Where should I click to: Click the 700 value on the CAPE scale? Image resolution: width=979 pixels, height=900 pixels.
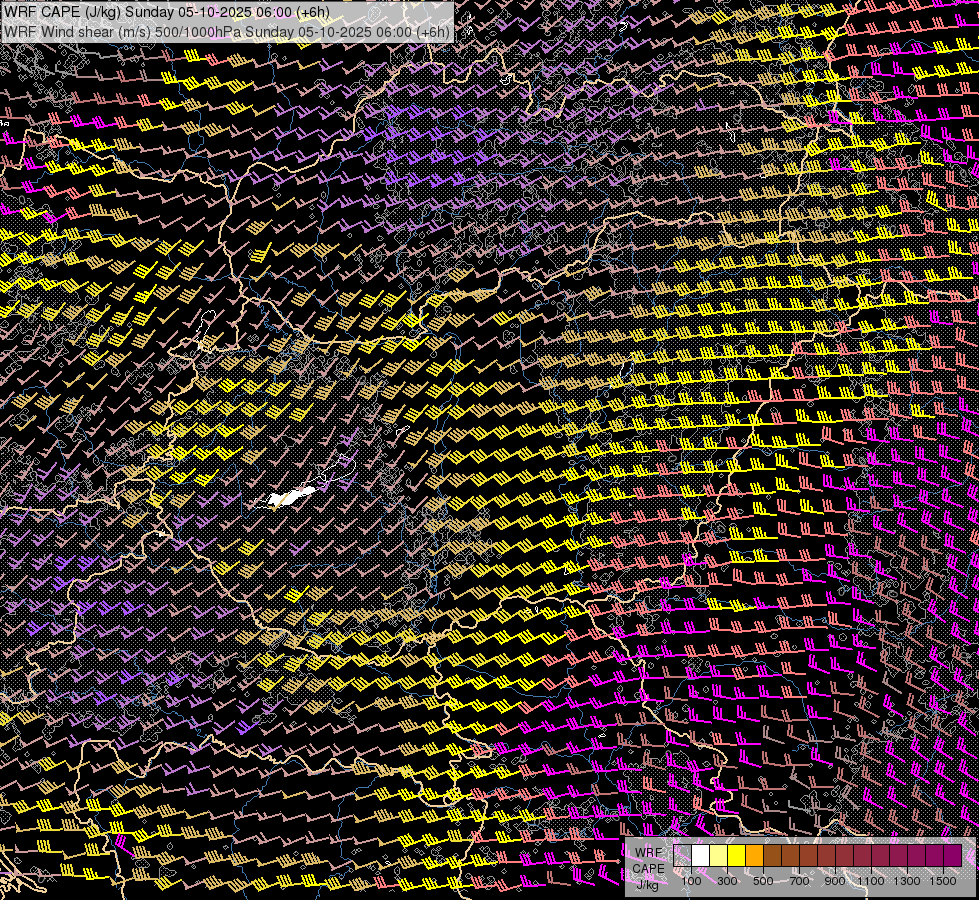[x=799, y=881]
